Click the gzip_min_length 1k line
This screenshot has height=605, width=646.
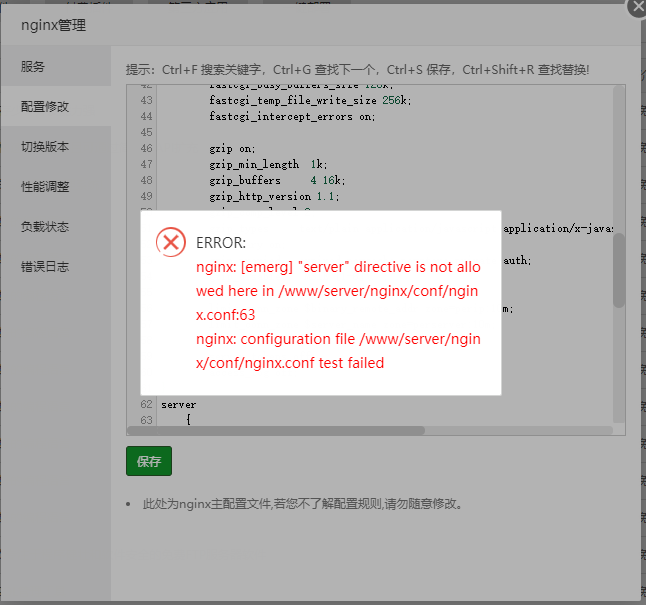pyautogui.click(x=268, y=164)
